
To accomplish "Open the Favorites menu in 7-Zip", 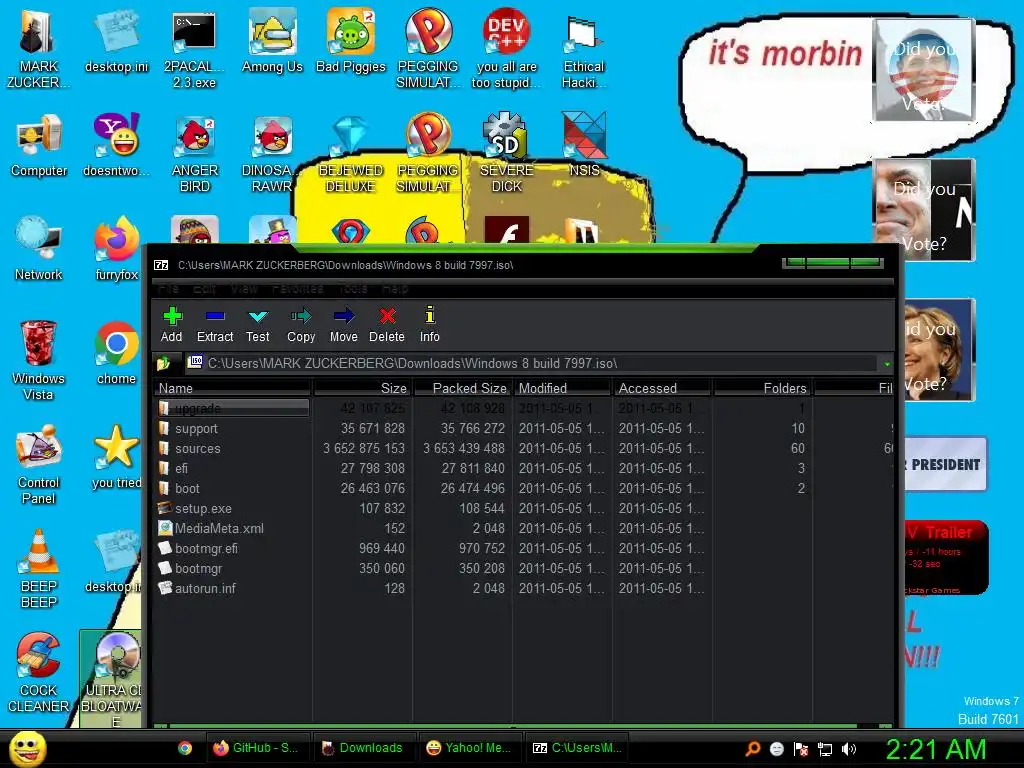I will click(297, 289).
